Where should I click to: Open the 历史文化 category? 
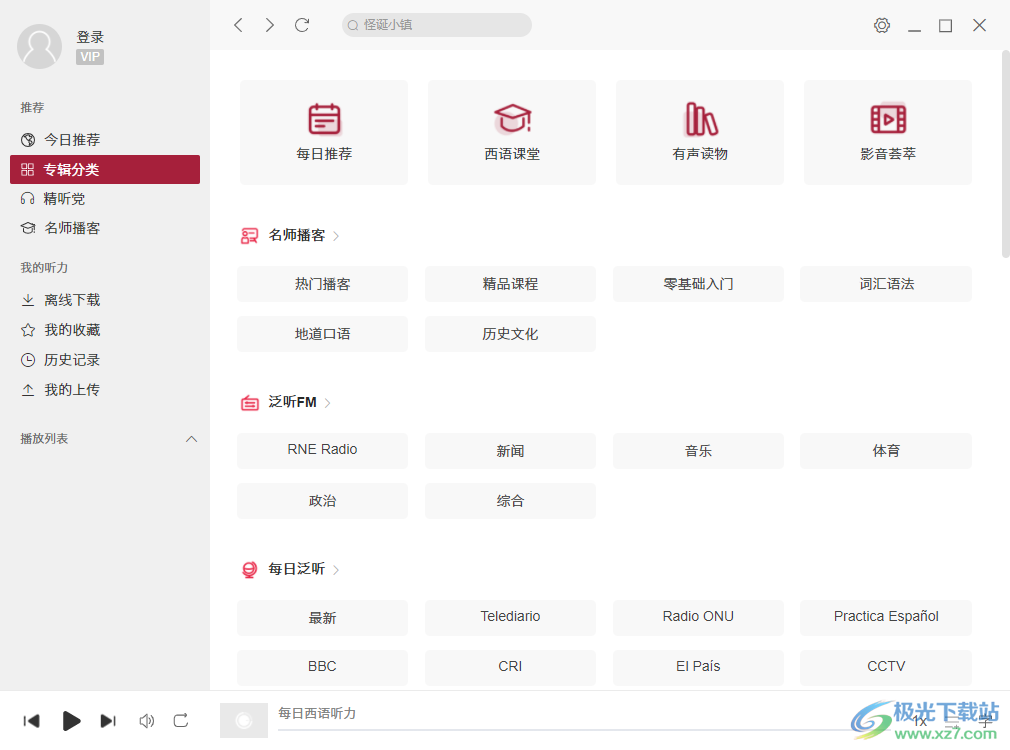pos(510,334)
